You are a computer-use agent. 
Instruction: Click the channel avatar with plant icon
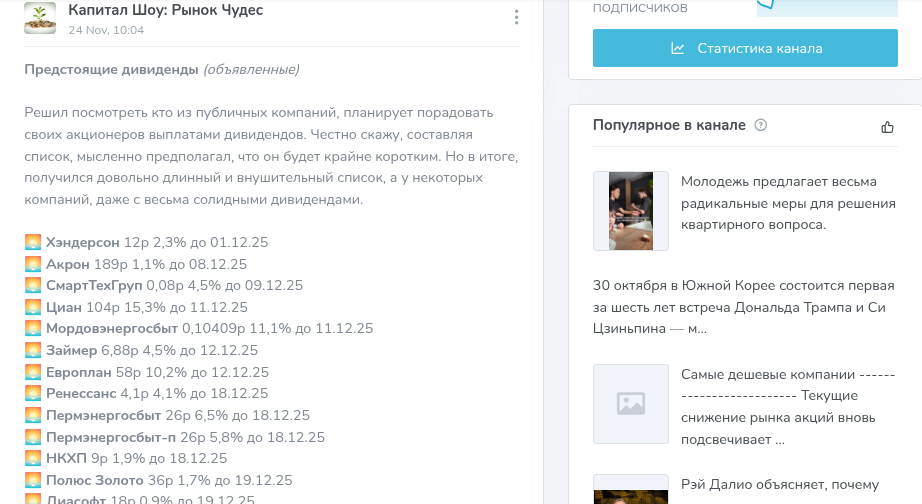[40, 18]
